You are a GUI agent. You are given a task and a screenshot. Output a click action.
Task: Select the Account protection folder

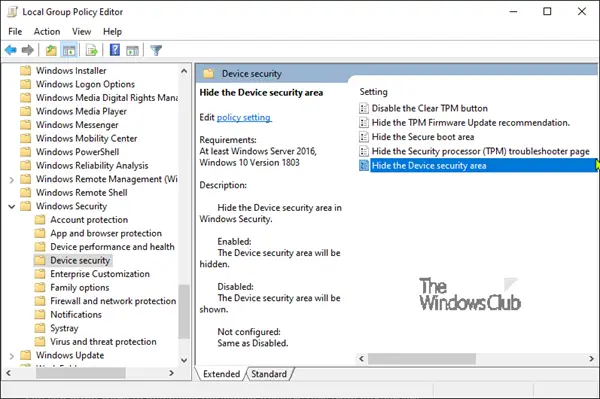point(89,220)
